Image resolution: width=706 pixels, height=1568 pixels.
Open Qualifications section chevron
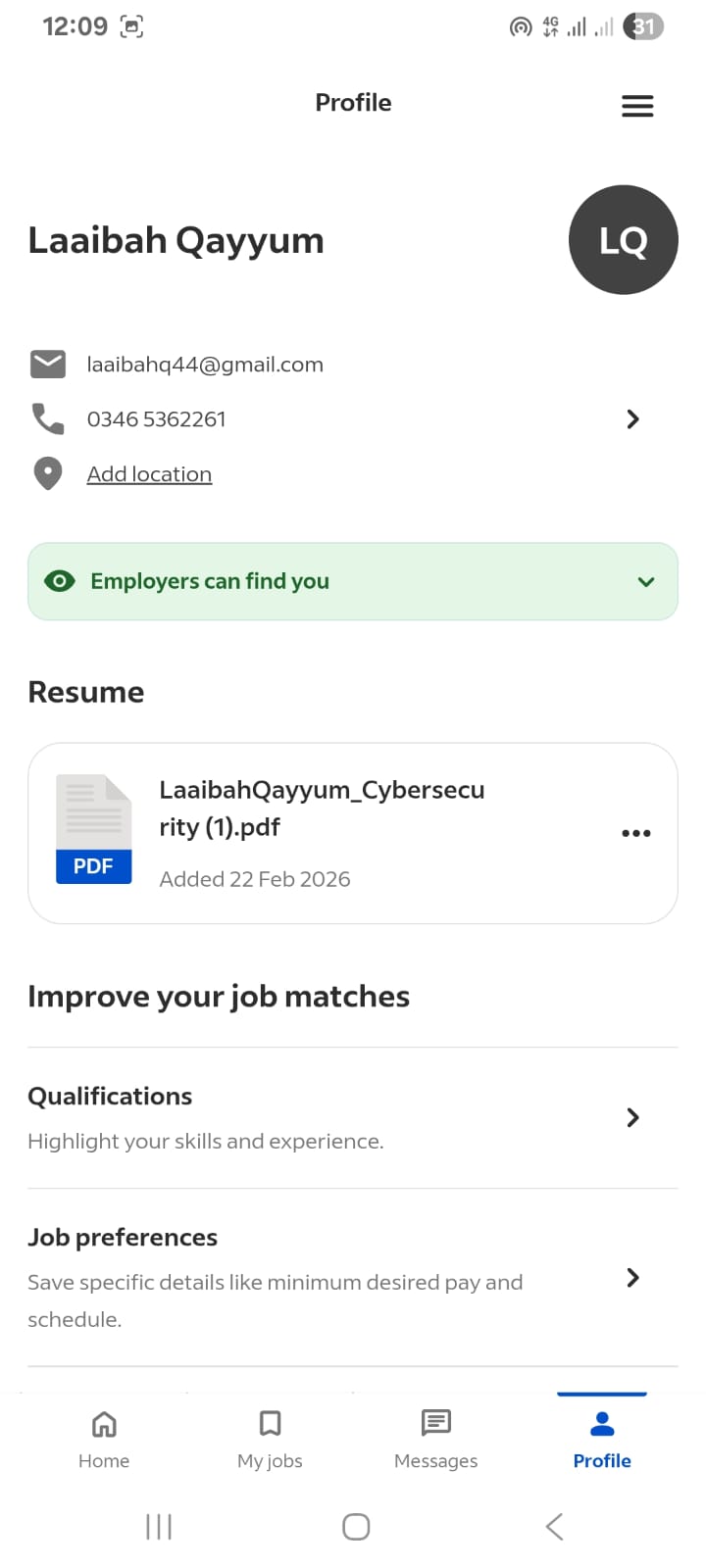[633, 1117]
